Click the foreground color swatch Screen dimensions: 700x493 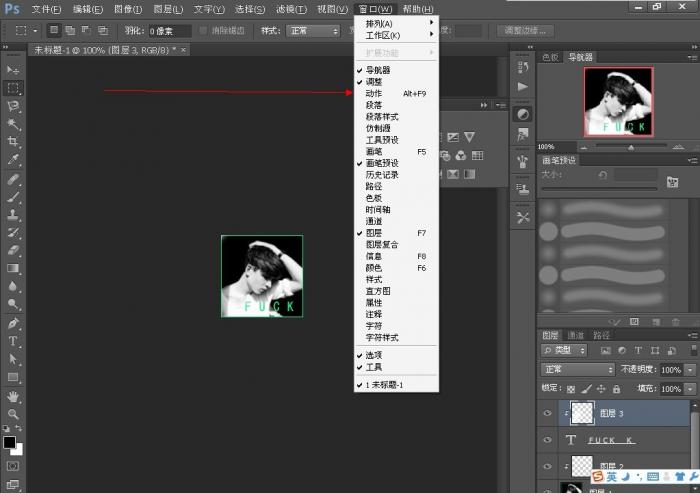(9, 442)
